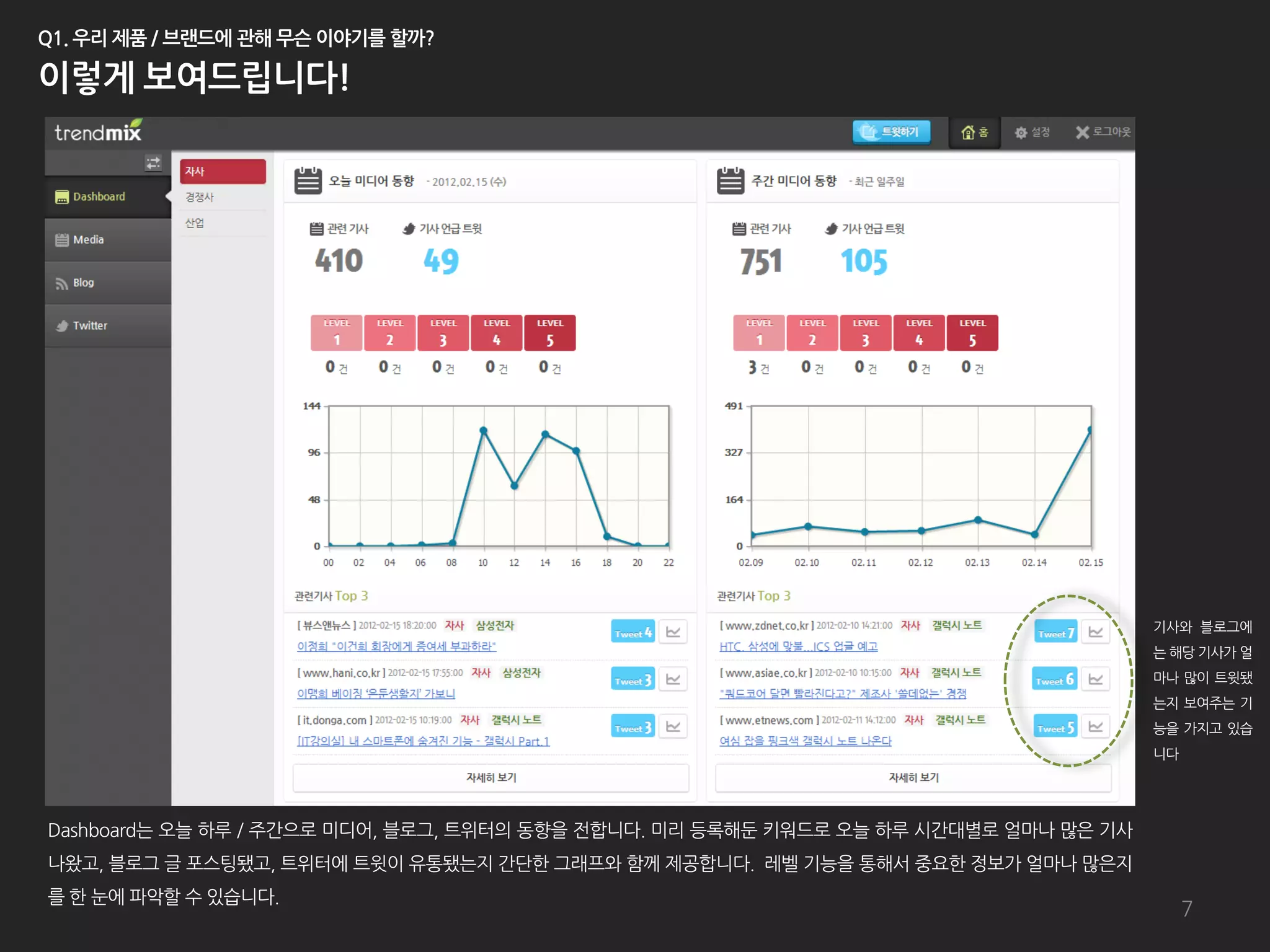Image resolution: width=1270 pixels, height=952 pixels.
Task: Select LEVEL 4 in weekly panel
Action: pyautogui.click(x=919, y=333)
